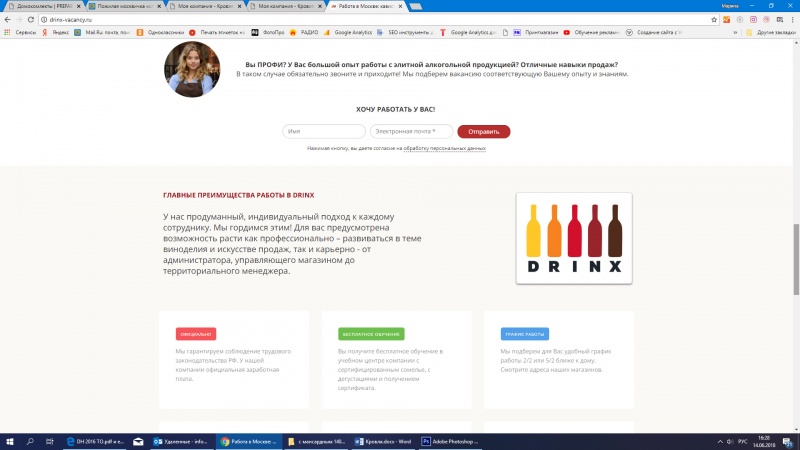800x450 pixels.
Task: Click the ГЛАВНЫЕ ПРЕИМУЩЕСТВА РАБОТЫ В DRINX heading
Action: (239, 195)
